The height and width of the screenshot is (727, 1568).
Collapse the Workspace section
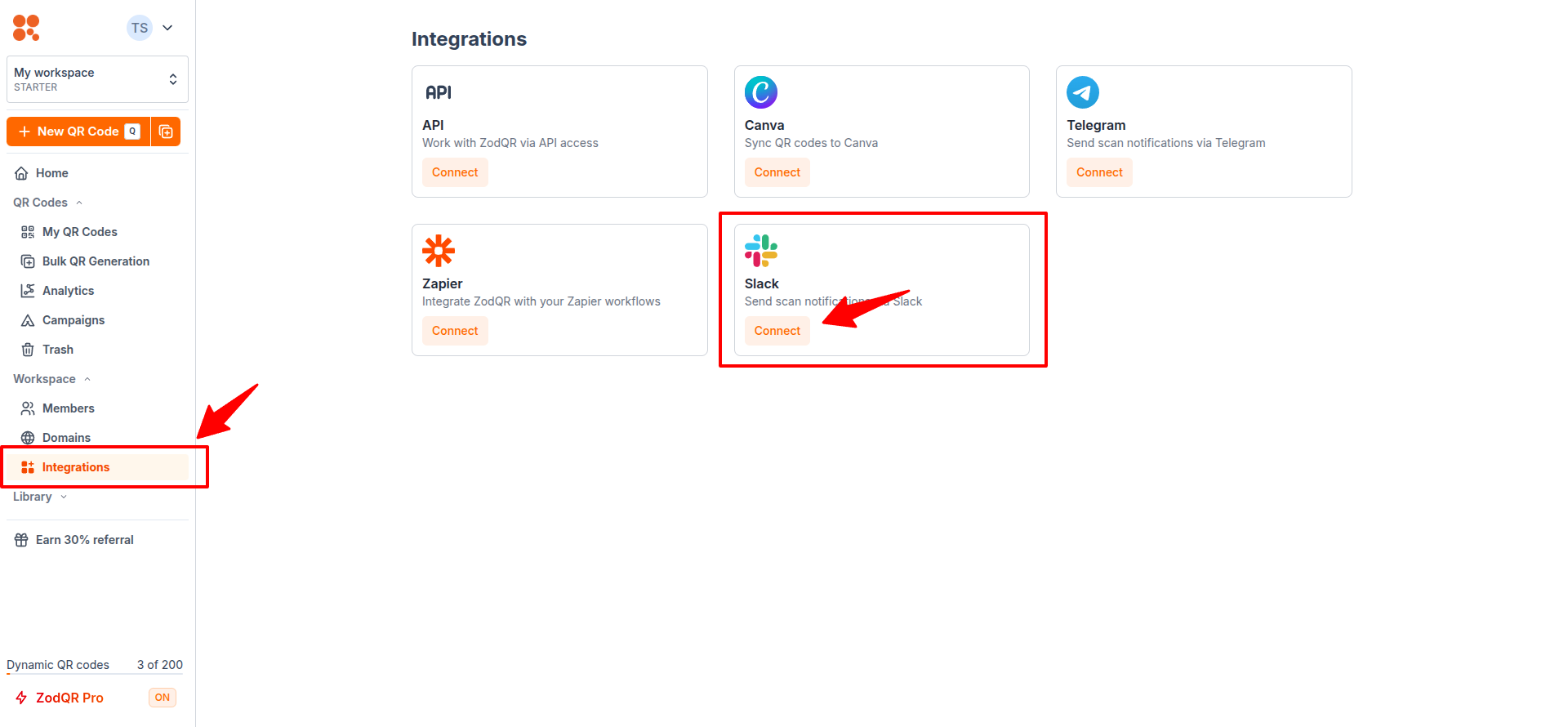point(52,379)
